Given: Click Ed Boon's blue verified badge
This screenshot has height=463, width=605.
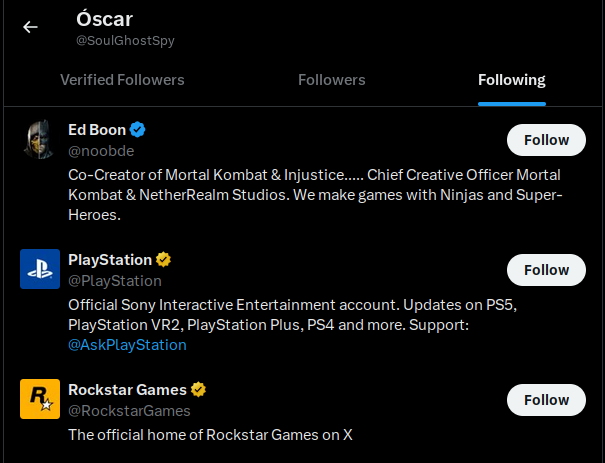Looking at the screenshot, I should click(139, 130).
